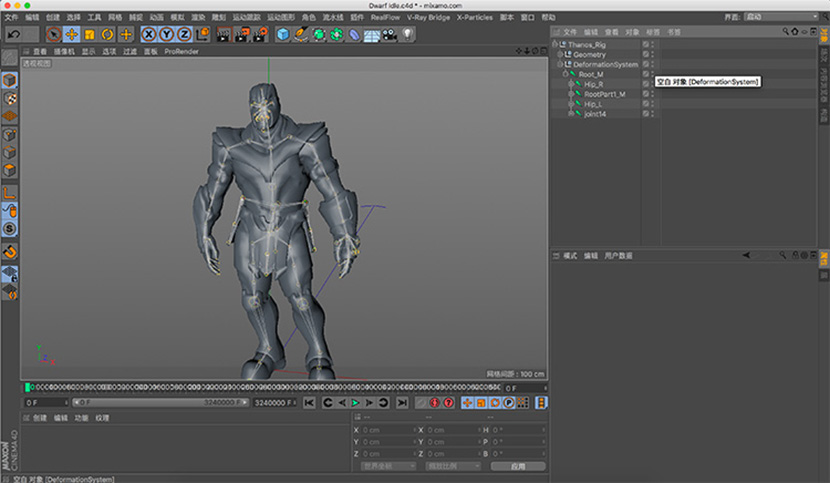The width and height of the screenshot is (830, 483).
Task: Open the Floor environment icon
Action: point(372,35)
